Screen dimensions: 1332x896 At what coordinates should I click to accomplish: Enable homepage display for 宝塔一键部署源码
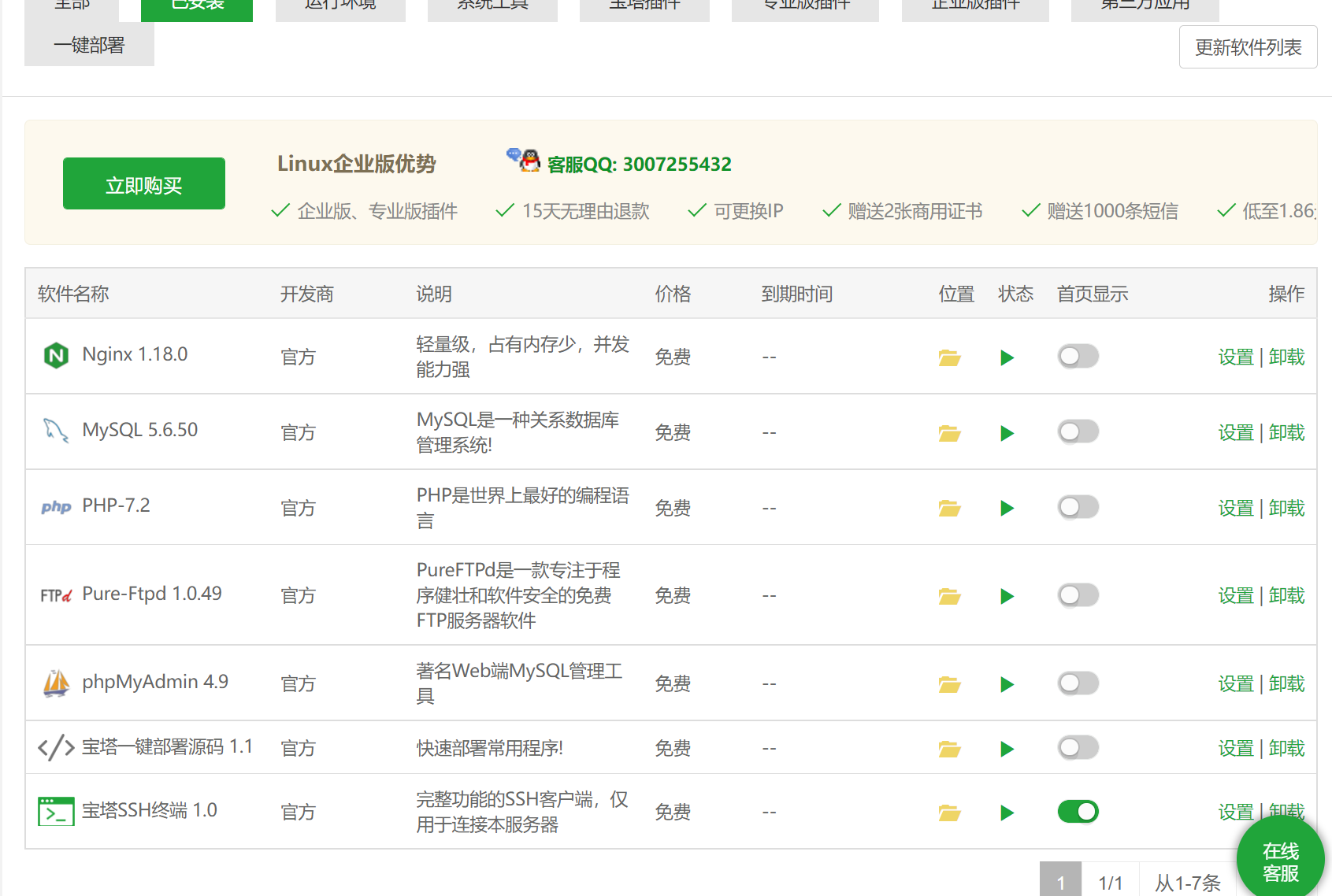pos(1078,748)
